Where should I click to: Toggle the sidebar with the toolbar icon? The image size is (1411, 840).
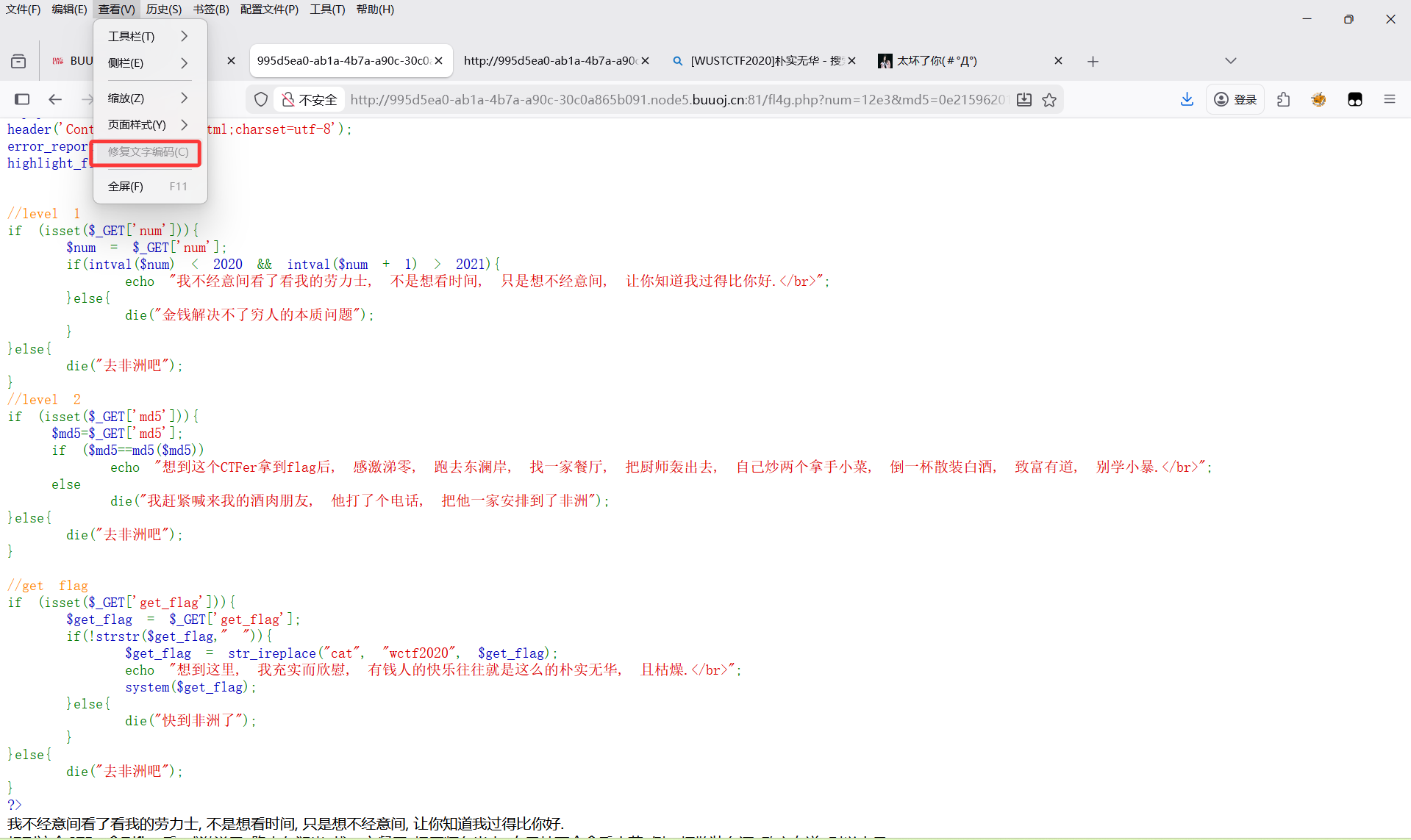tap(22, 99)
